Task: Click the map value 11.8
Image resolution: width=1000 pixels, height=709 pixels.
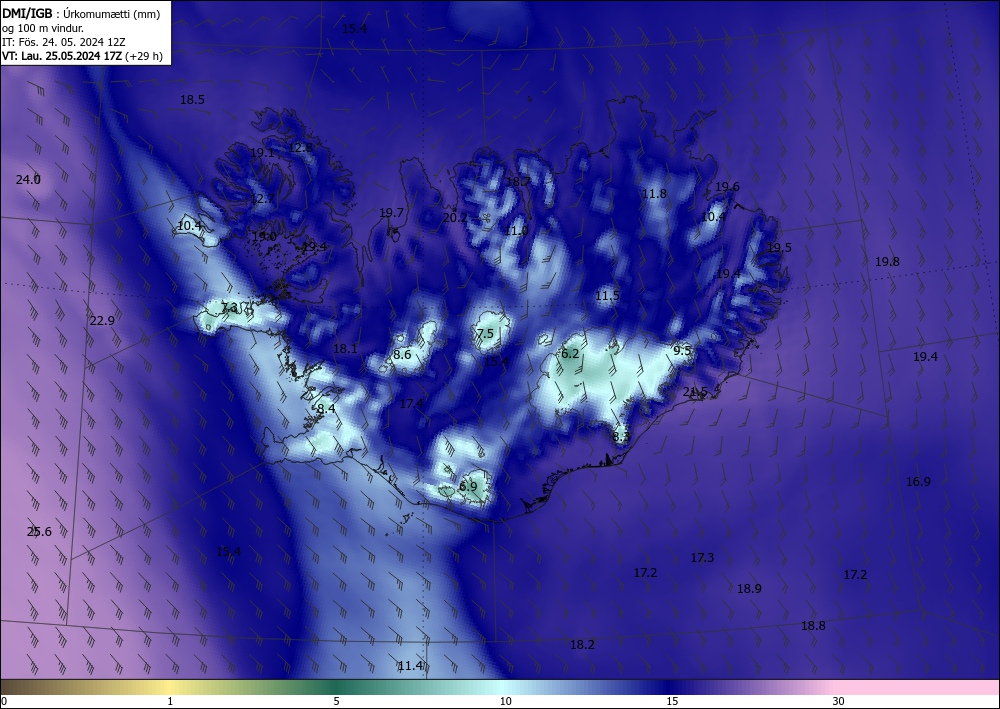Action: point(654,194)
